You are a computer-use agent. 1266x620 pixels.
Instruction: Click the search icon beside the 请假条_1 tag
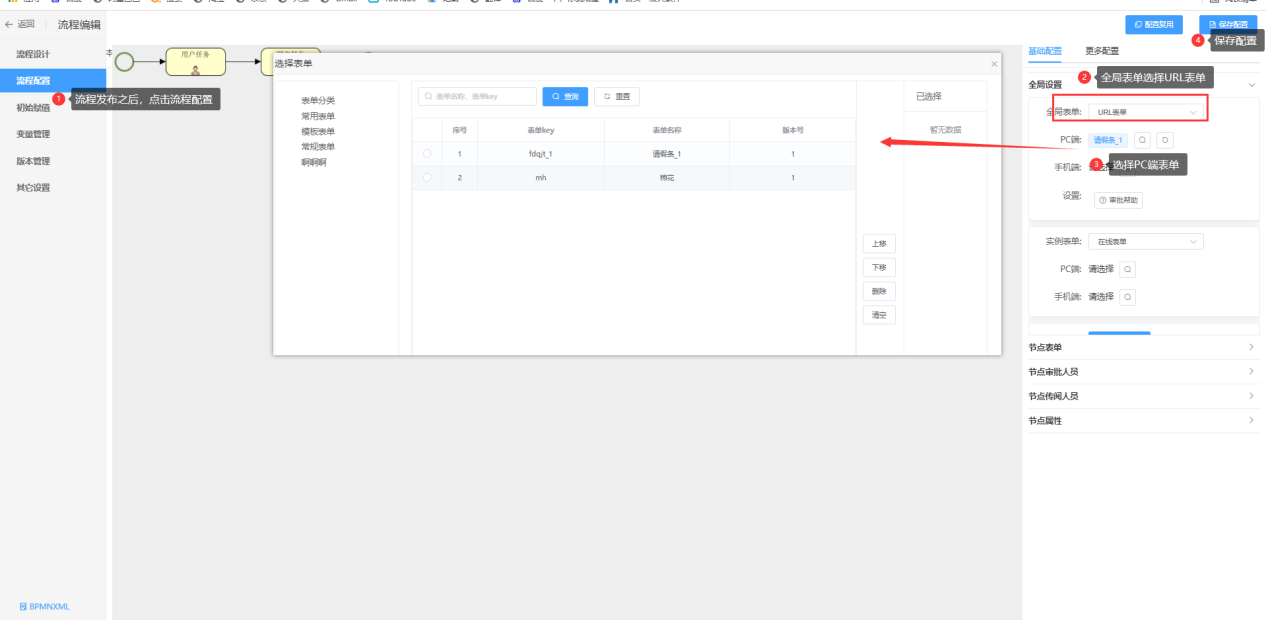coord(1143,141)
